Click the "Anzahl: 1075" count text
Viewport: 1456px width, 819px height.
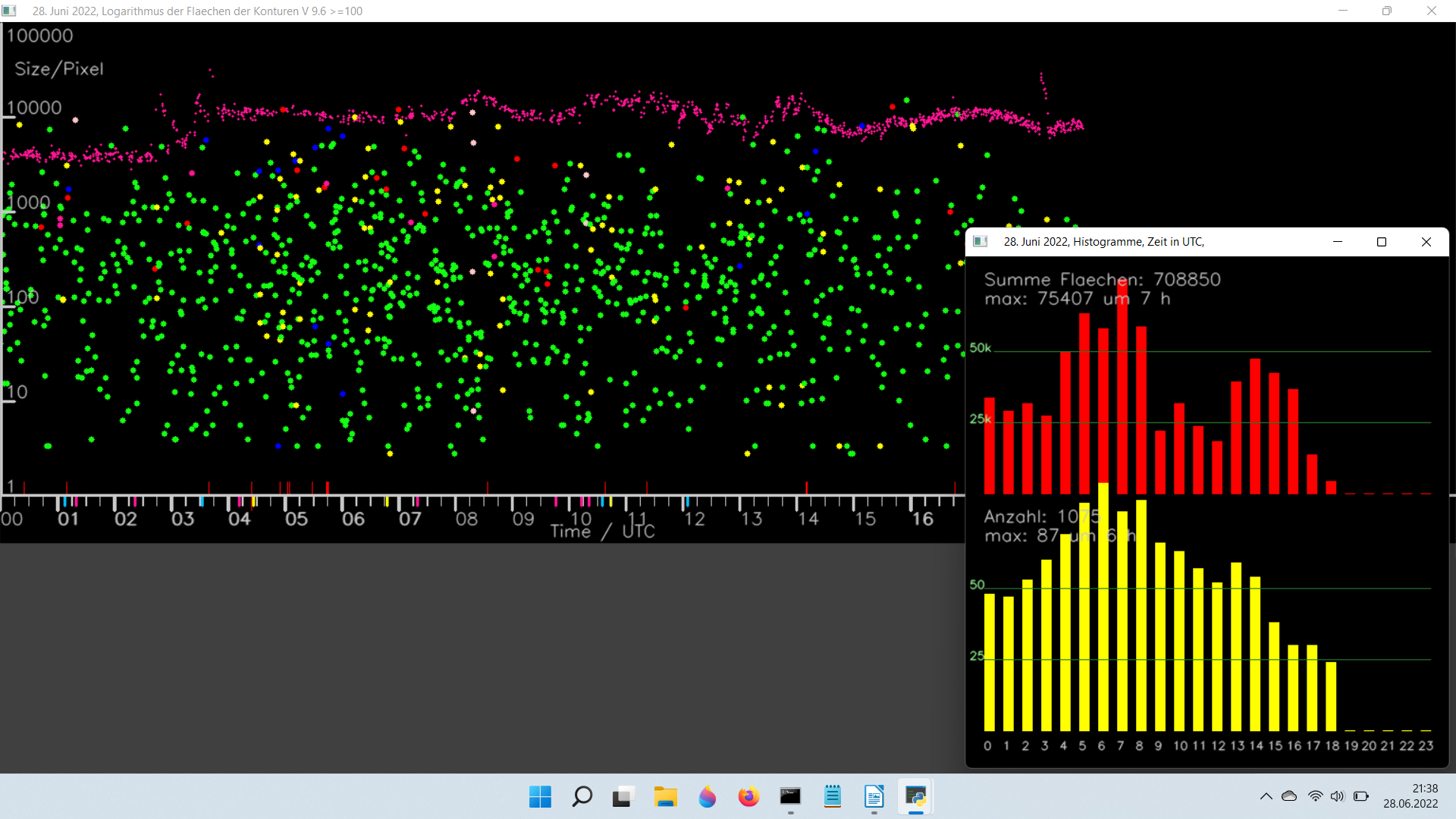1042,516
